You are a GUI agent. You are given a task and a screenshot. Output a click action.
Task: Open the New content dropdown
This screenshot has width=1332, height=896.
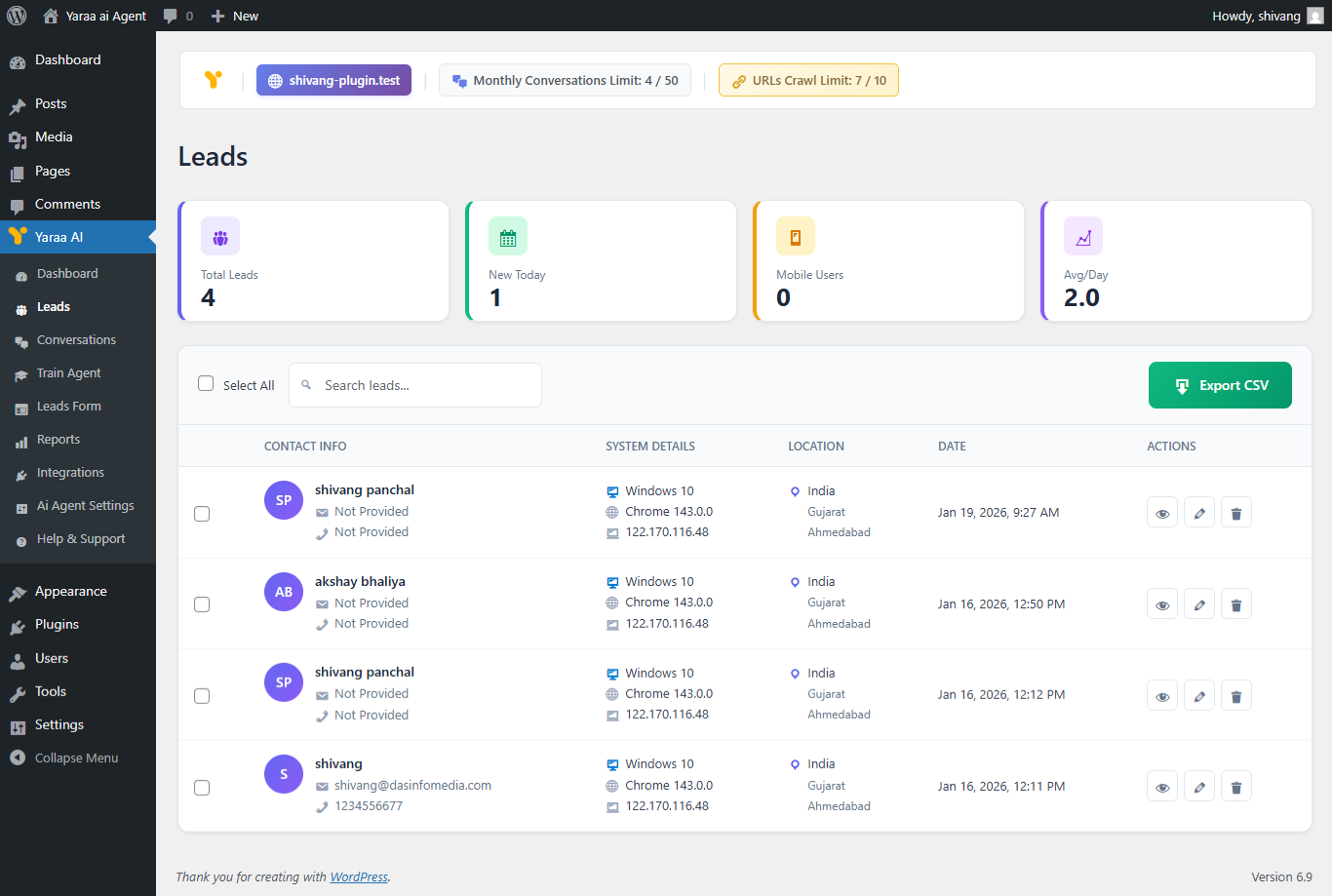click(x=234, y=16)
